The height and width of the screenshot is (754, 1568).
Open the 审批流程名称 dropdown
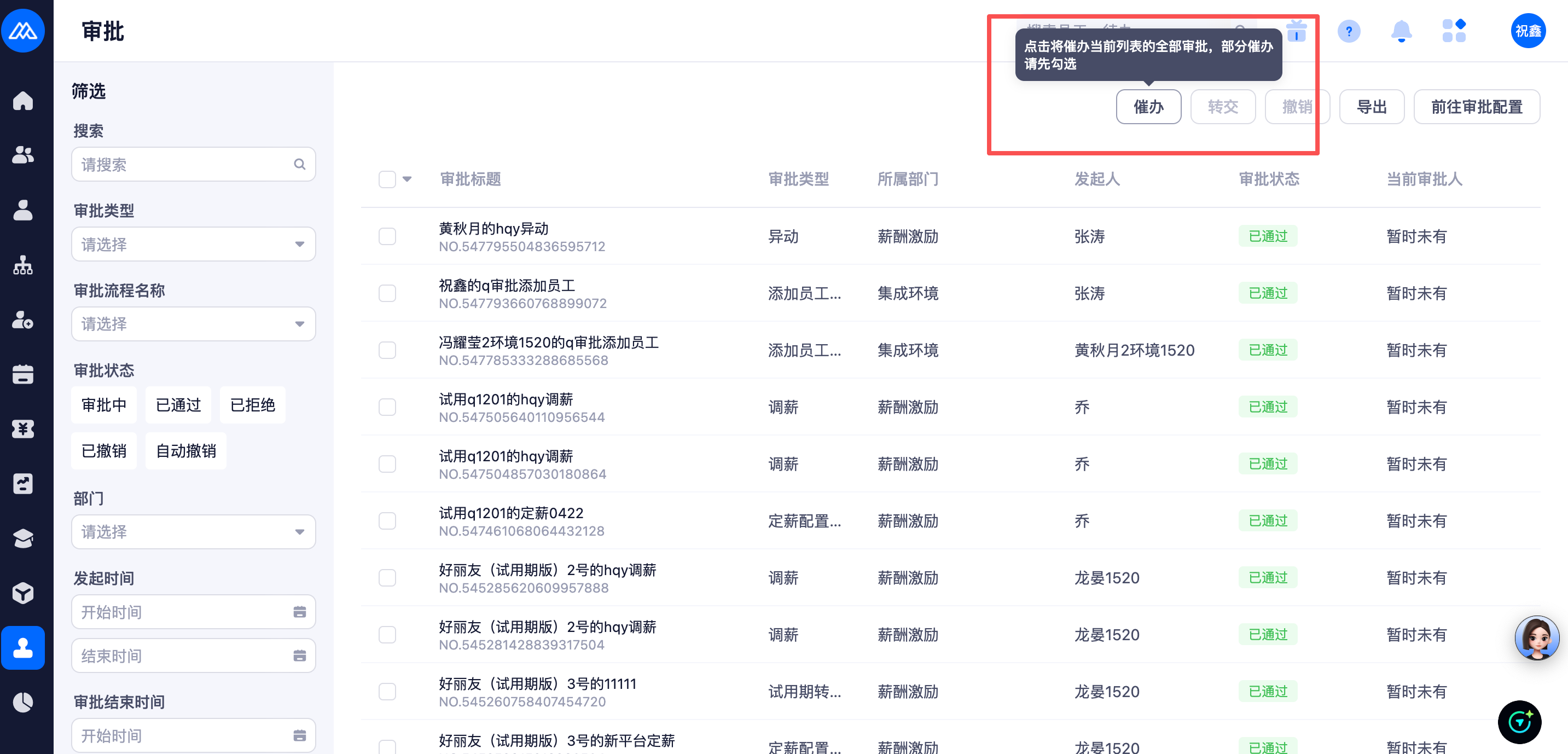(193, 324)
